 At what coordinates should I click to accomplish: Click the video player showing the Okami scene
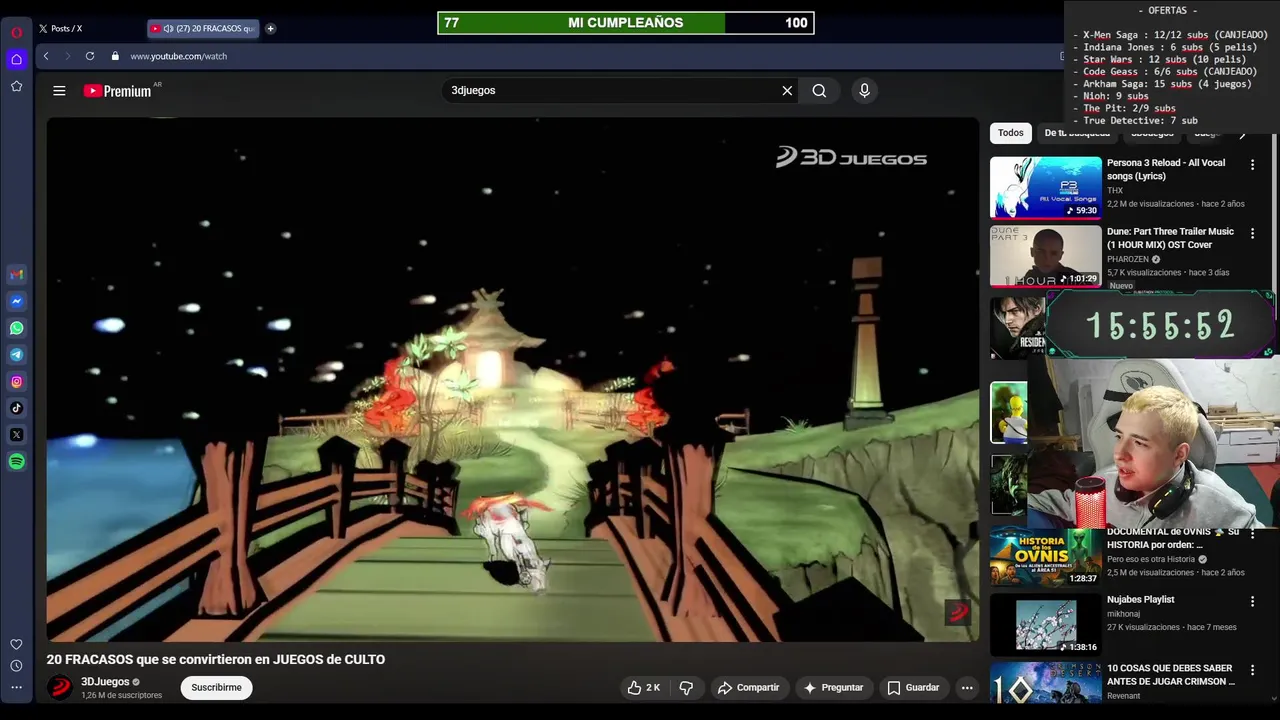pyautogui.click(x=512, y=380)
